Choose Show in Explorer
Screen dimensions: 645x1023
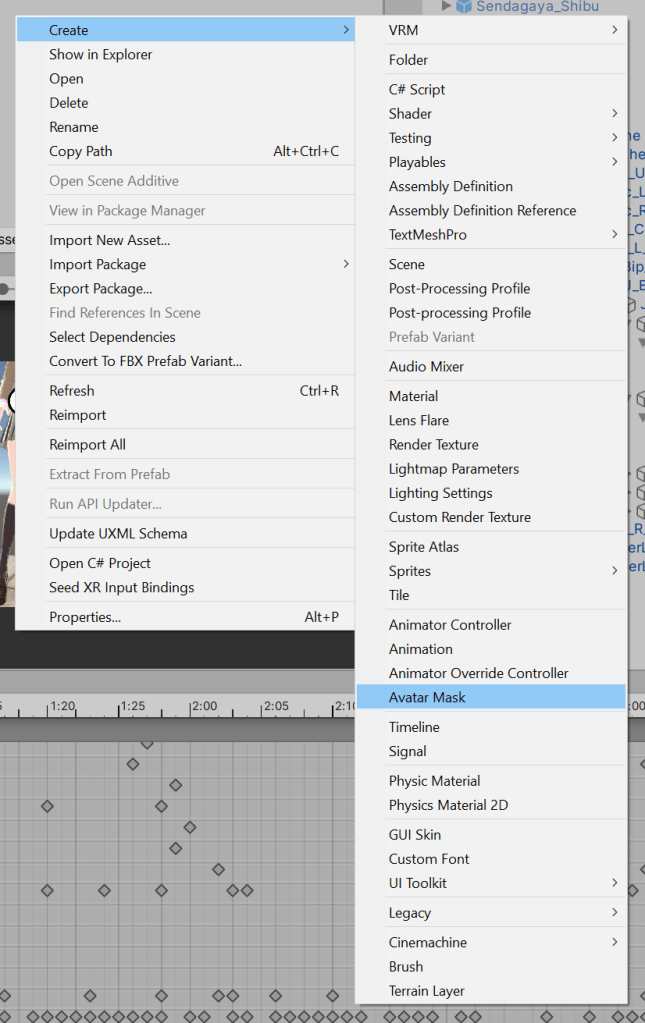101,55
